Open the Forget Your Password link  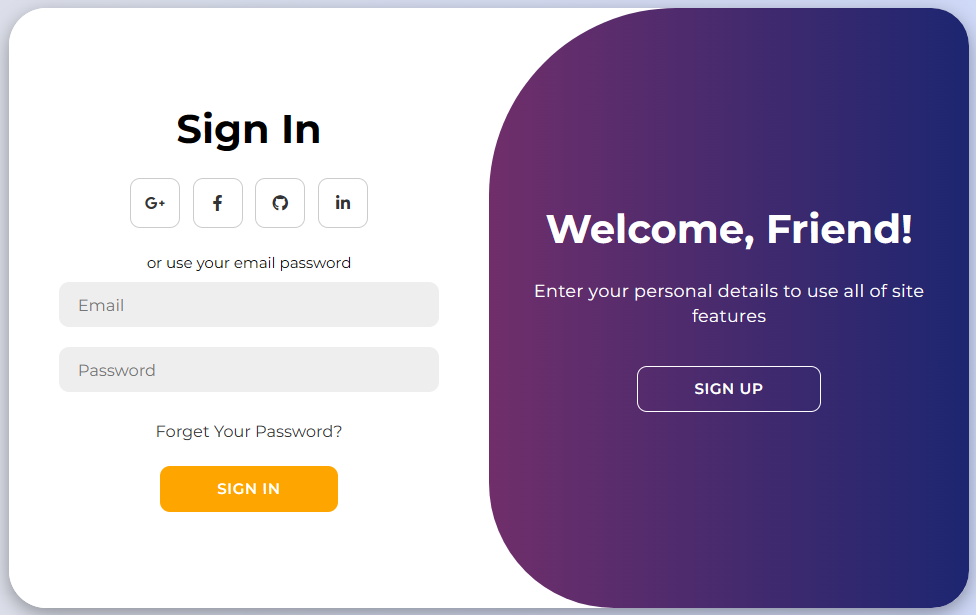249,432
